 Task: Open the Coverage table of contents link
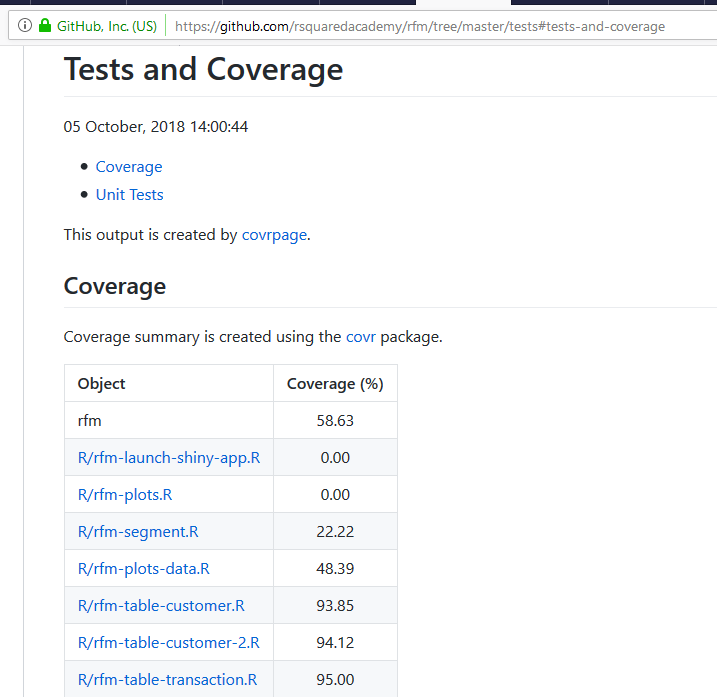128,167
